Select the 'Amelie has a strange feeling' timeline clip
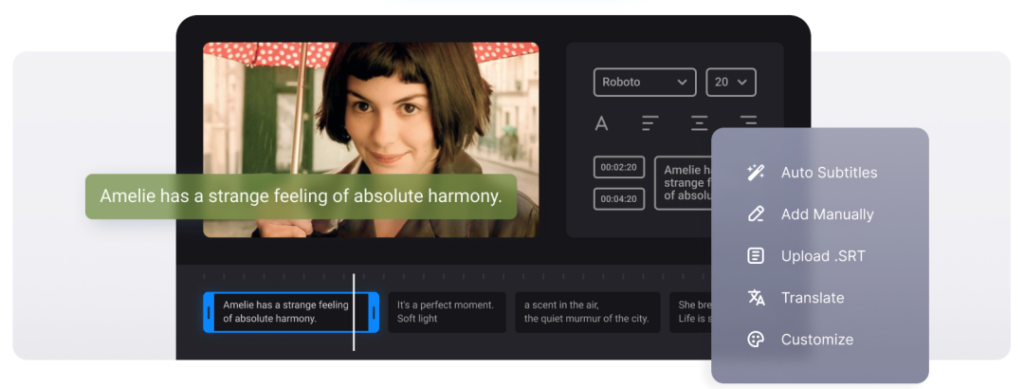 (291, 312)
